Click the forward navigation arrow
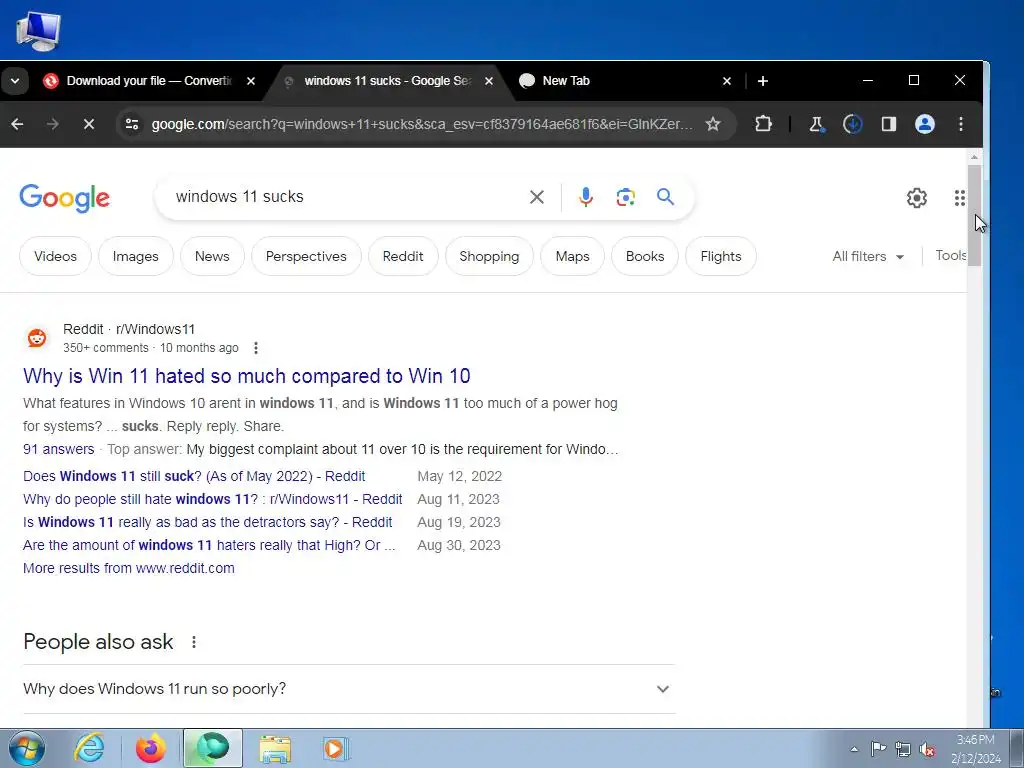The image size is (1024, 768). 53,124
